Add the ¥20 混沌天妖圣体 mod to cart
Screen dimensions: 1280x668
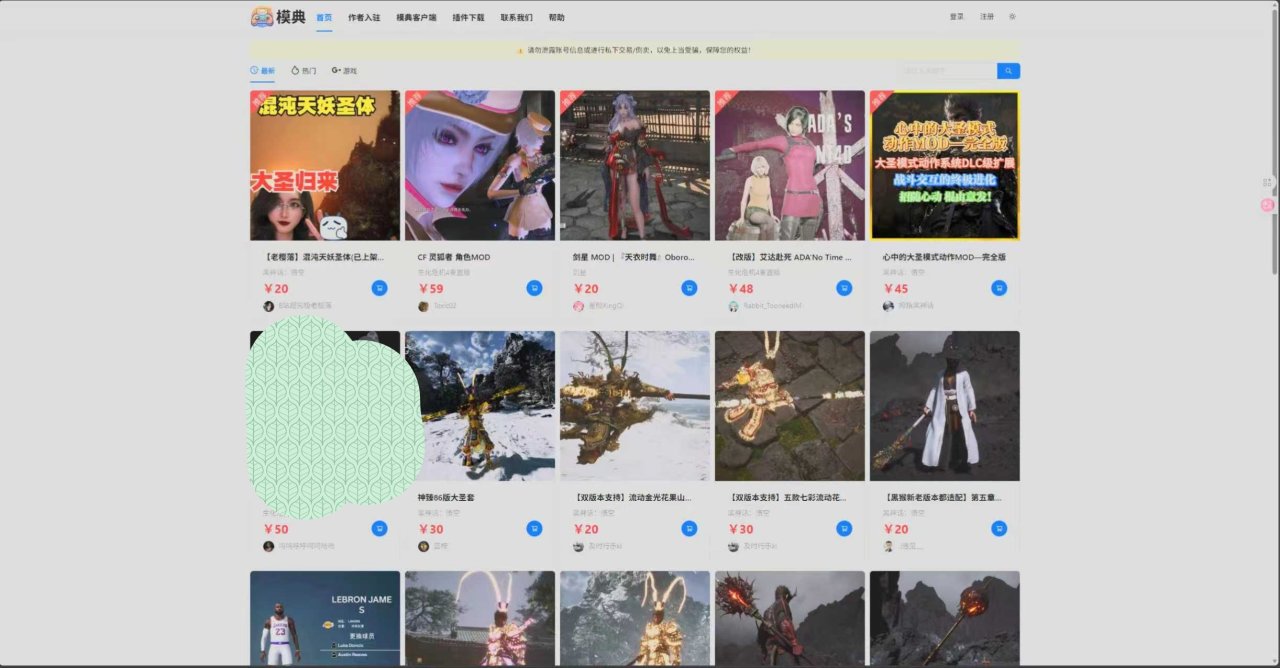click(x=379, y=288)
